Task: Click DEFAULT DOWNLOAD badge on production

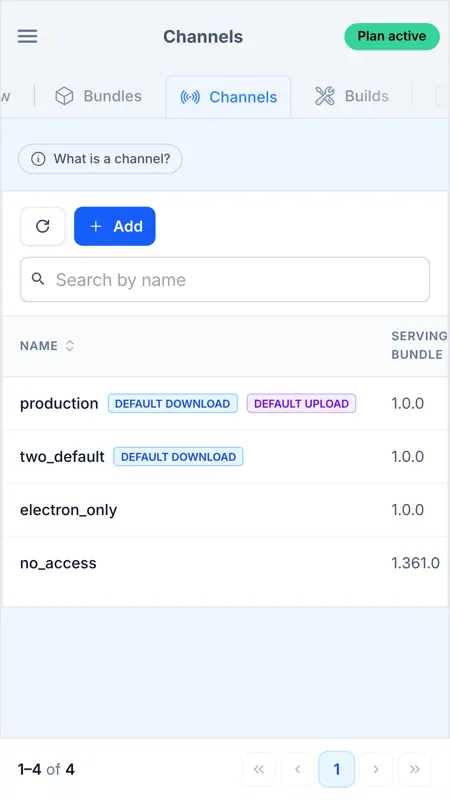Action: pos(172,404)
